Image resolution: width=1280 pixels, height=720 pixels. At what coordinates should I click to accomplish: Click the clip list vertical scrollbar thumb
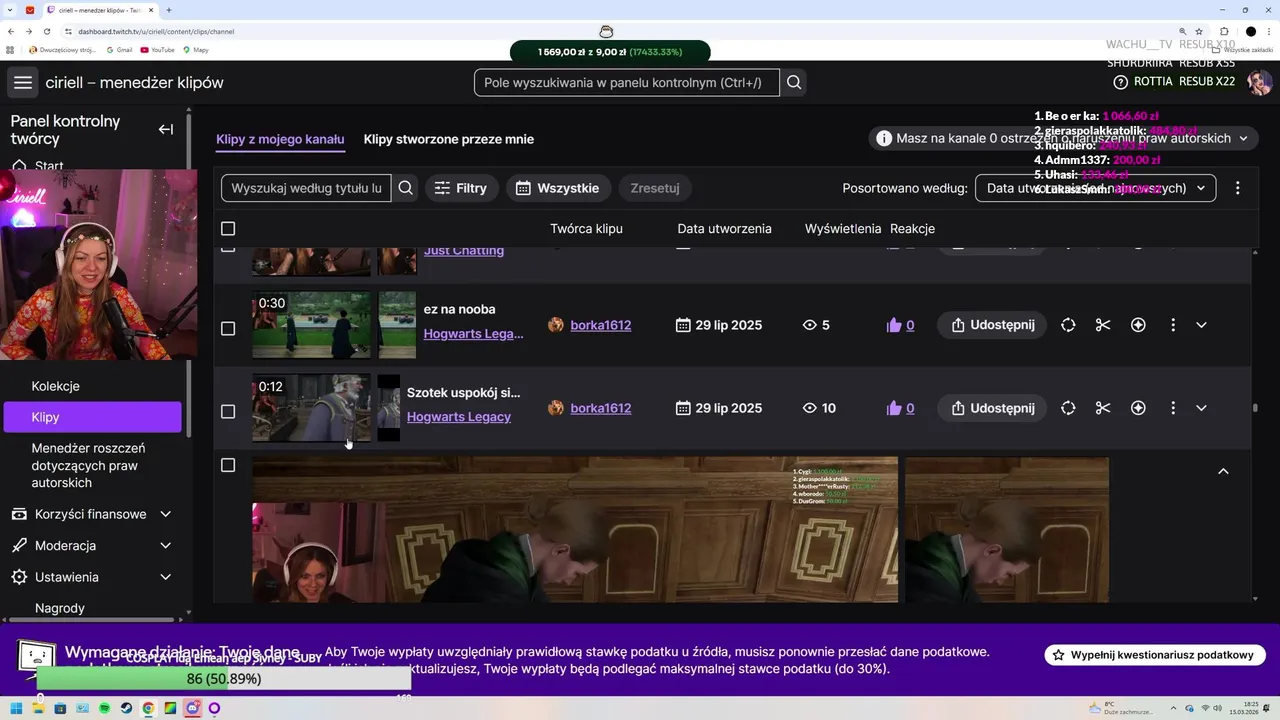pos(1255,408)
